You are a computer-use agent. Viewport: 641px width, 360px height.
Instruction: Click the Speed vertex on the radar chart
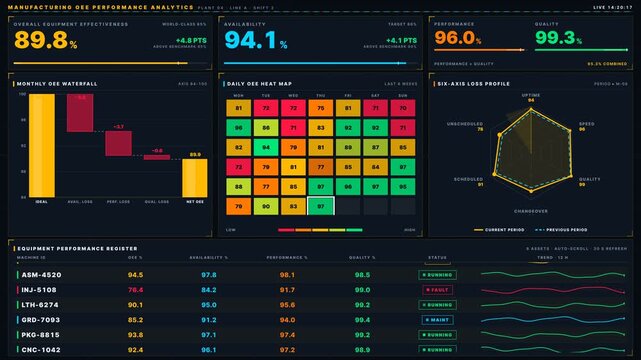[x=570, y=131]
